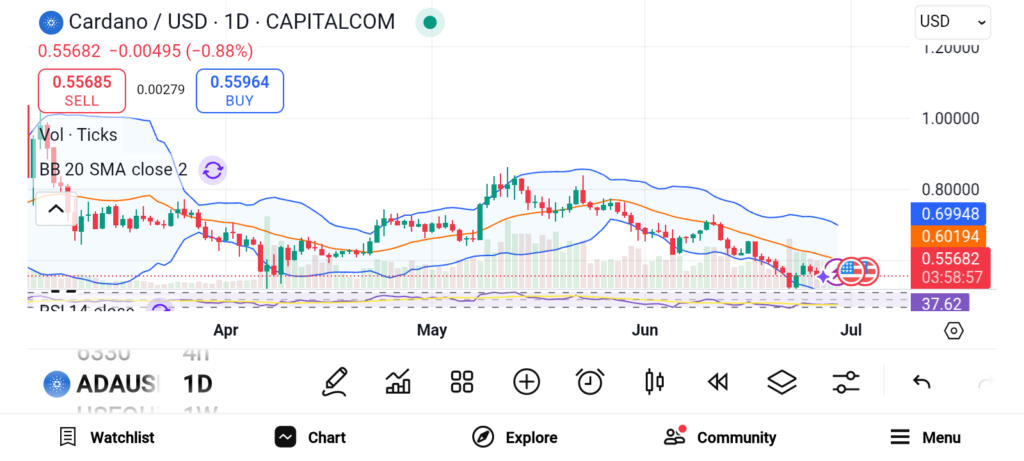Image resolution: width=1024 pixels, height=461 pixels.
Task: Open the Menu tab
Action: (x=925, y=437)
